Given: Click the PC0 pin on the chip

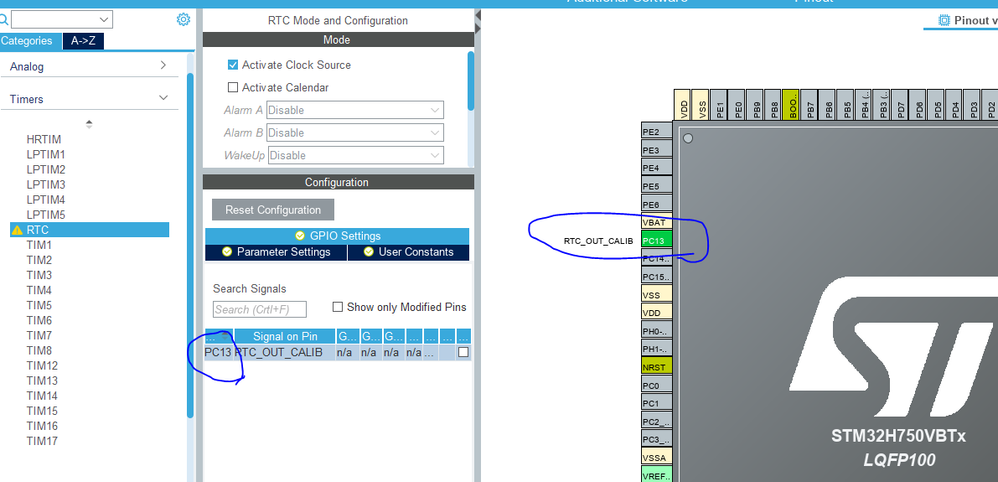Looking at the screenshot, I should pyautogui.click(x=656, y=385).
